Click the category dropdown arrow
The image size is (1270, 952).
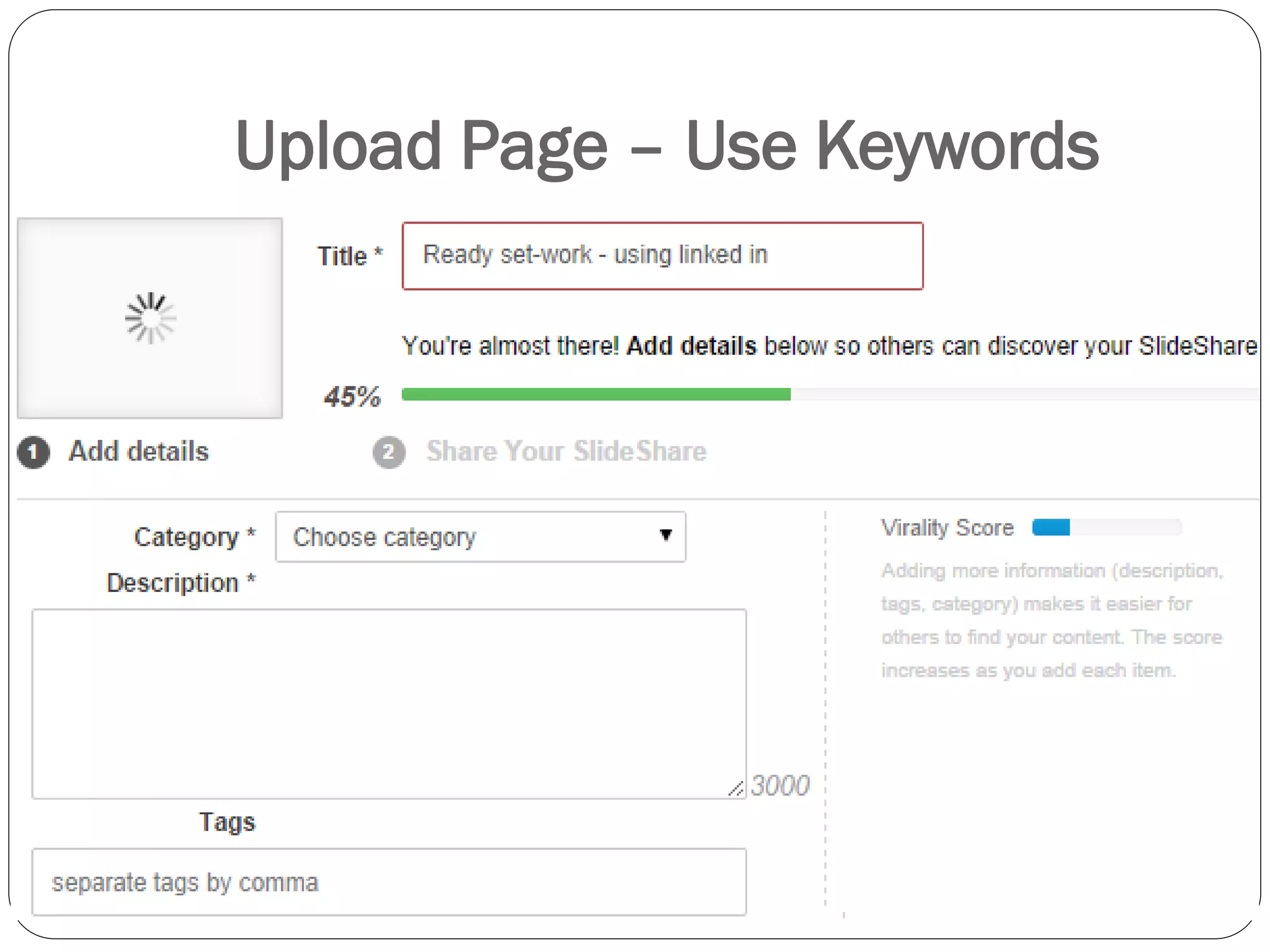(665, 535)
